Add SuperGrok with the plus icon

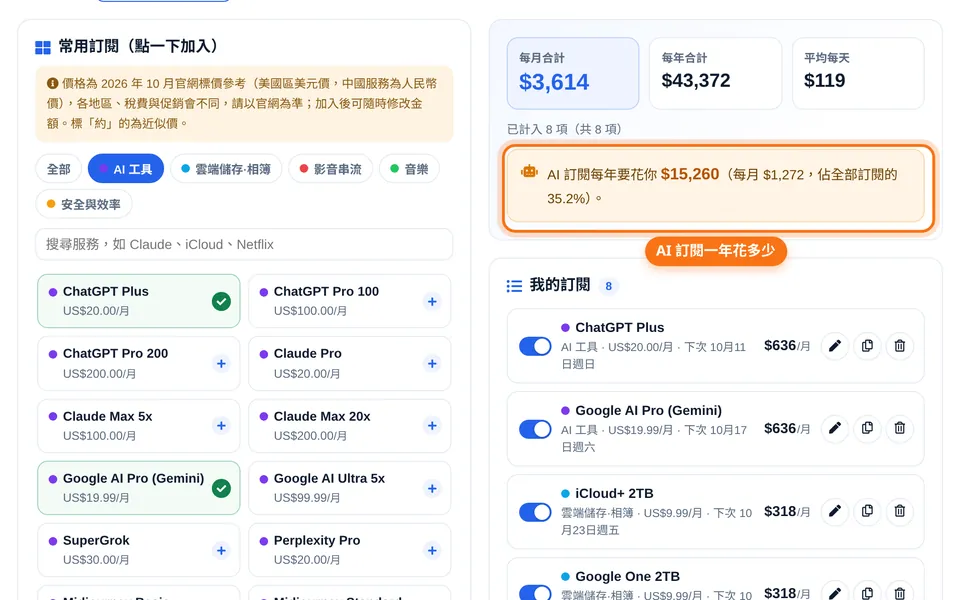pyautogui.click(x=221, y=550)
